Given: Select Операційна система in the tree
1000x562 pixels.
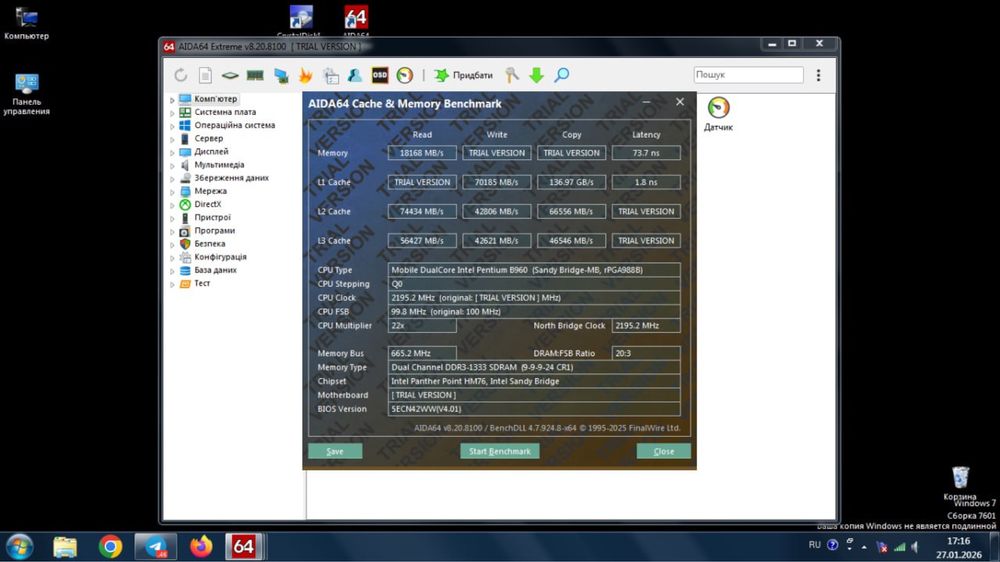Looking at the screenshot, I should pos(235,125).
